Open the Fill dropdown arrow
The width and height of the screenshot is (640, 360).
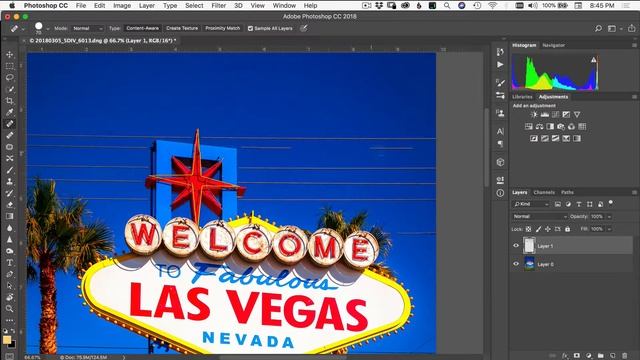(x=609, y=229)
